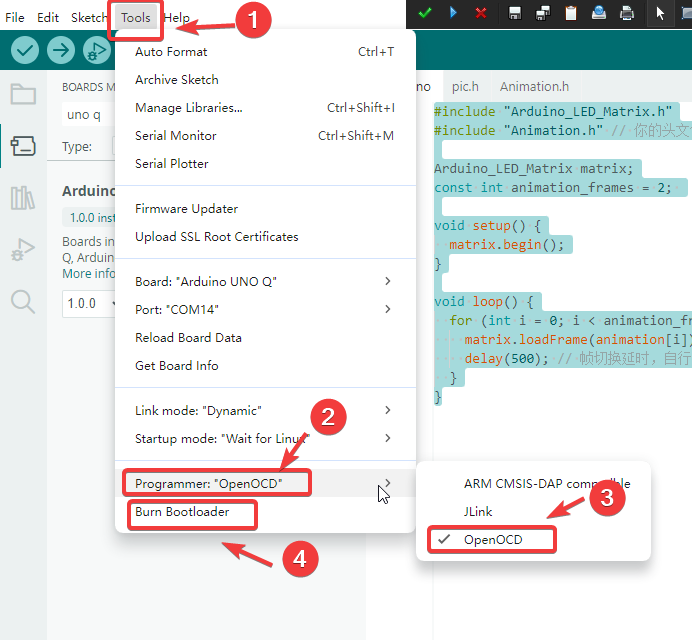Click the 'const int animation_frames = 2;' line
692x640 pixels.
553,188
